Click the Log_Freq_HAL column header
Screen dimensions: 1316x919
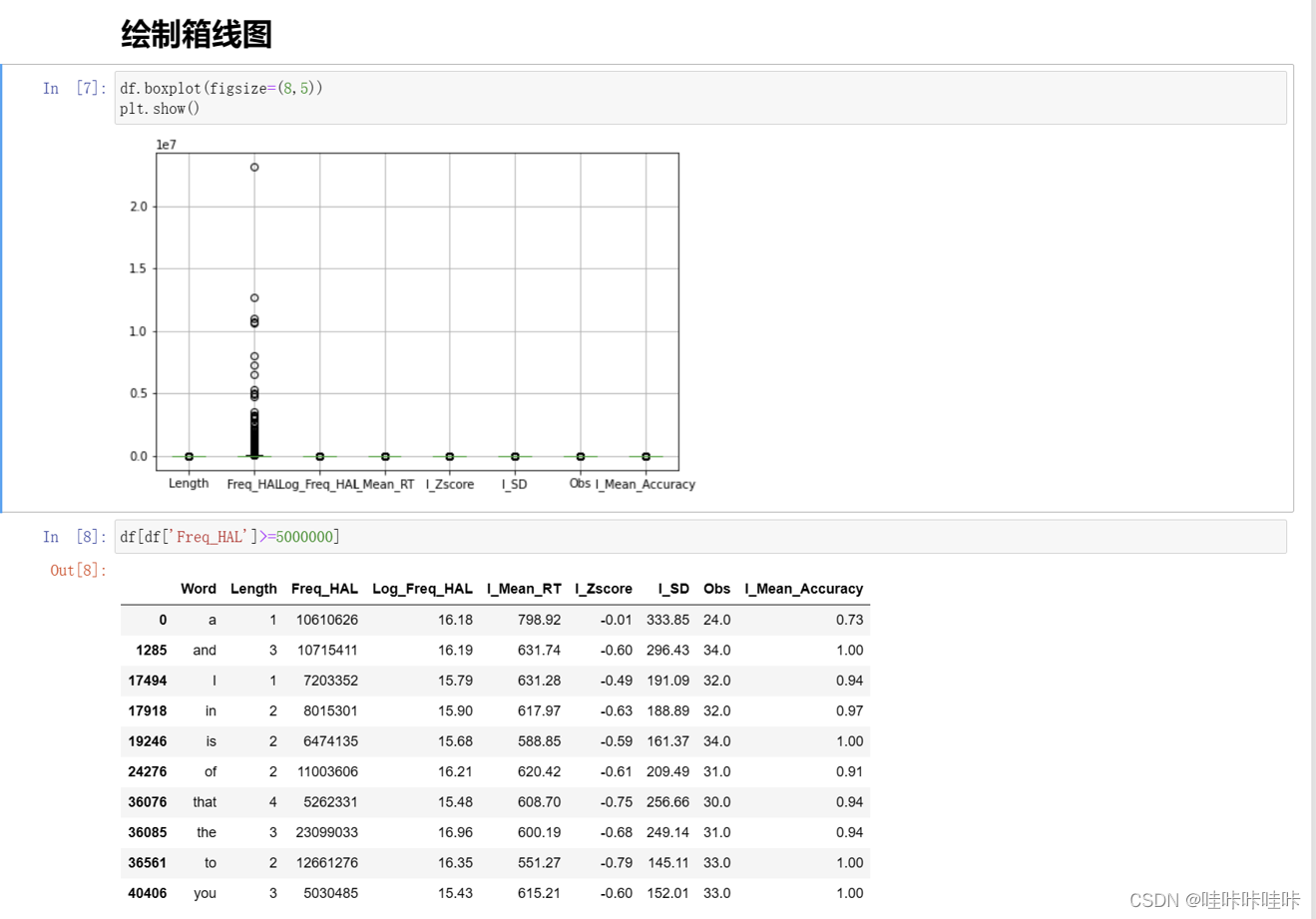[x=423, y=589]
